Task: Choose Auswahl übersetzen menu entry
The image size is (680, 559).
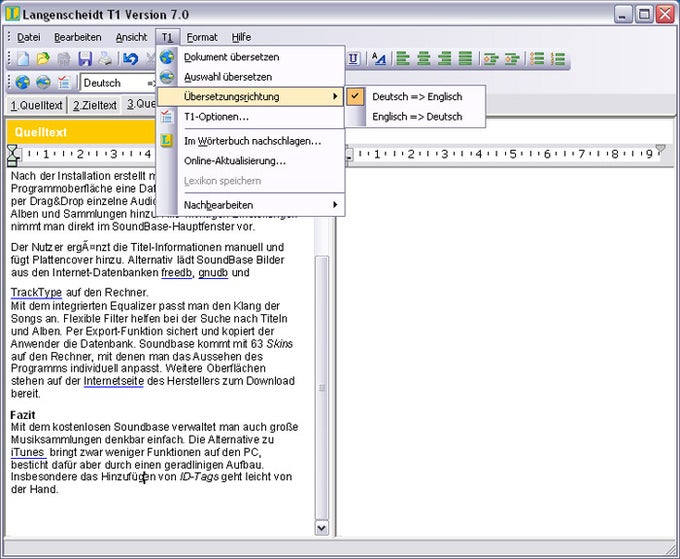Action: 251,77
